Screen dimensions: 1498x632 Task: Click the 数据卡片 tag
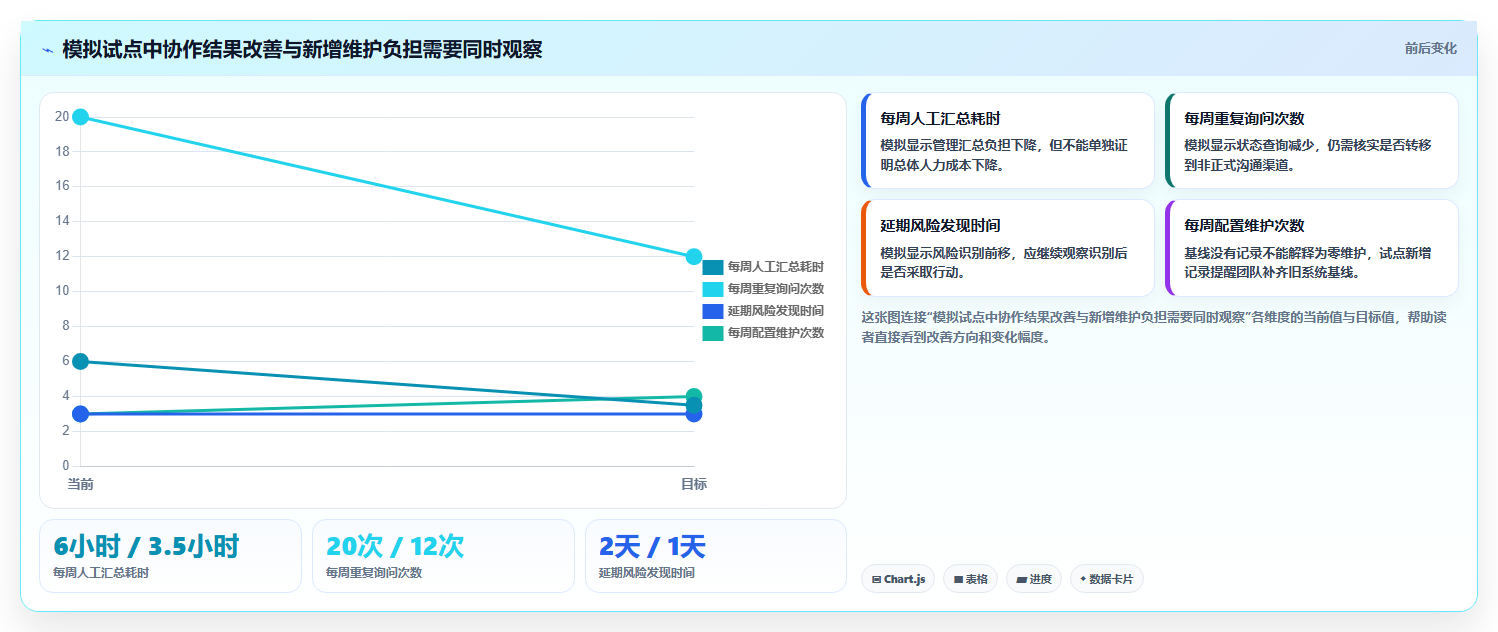point(1106,579)
